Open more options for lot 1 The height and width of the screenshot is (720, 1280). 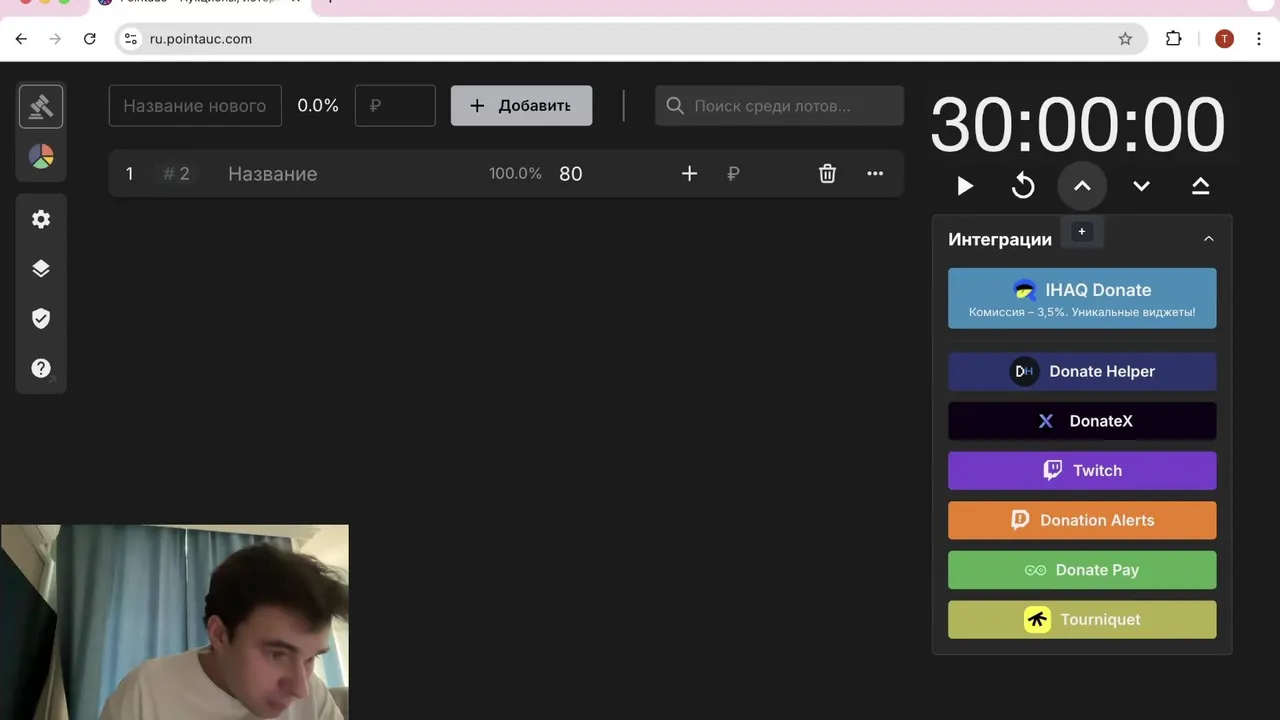(x=875, y=174)
